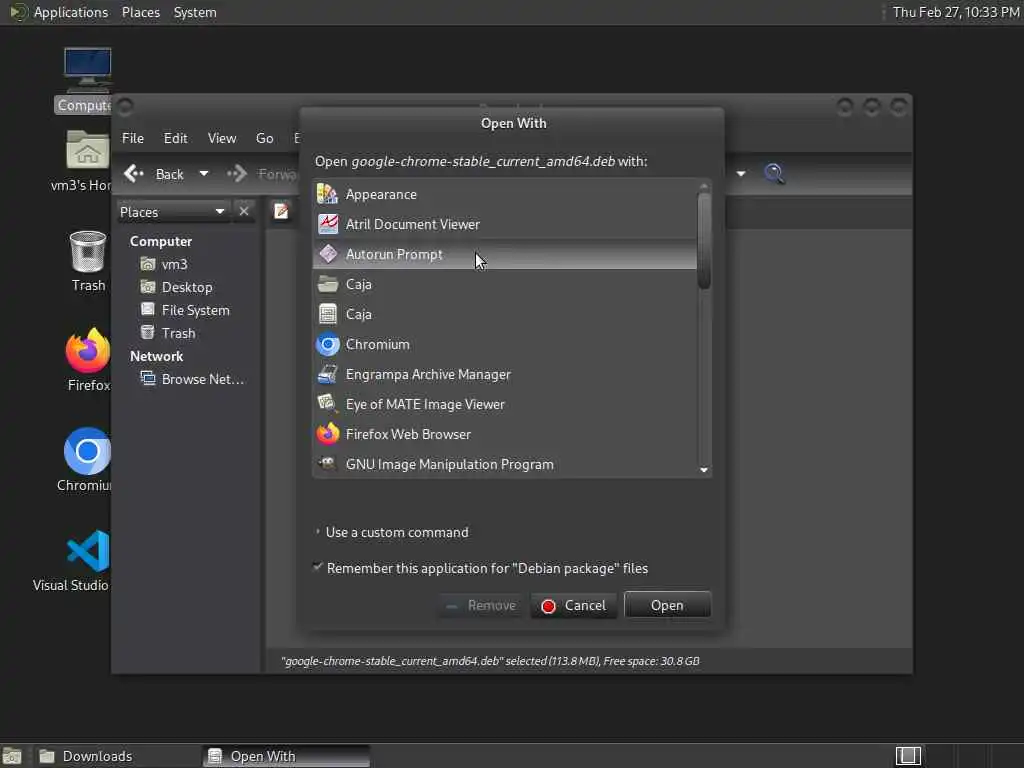Click scrollbar up arrow in application list
The height and width of the screenshot is (768, 1024).
[x=704, y=187]
